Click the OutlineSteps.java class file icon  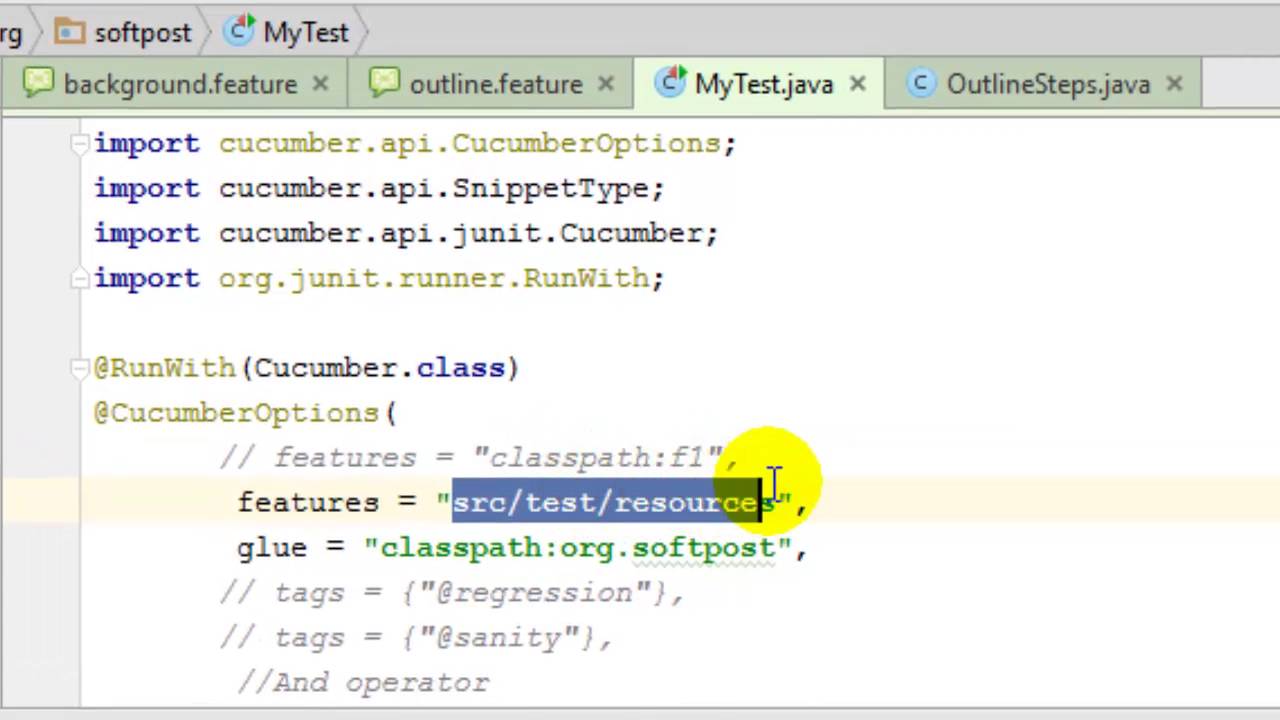point(921,84)
